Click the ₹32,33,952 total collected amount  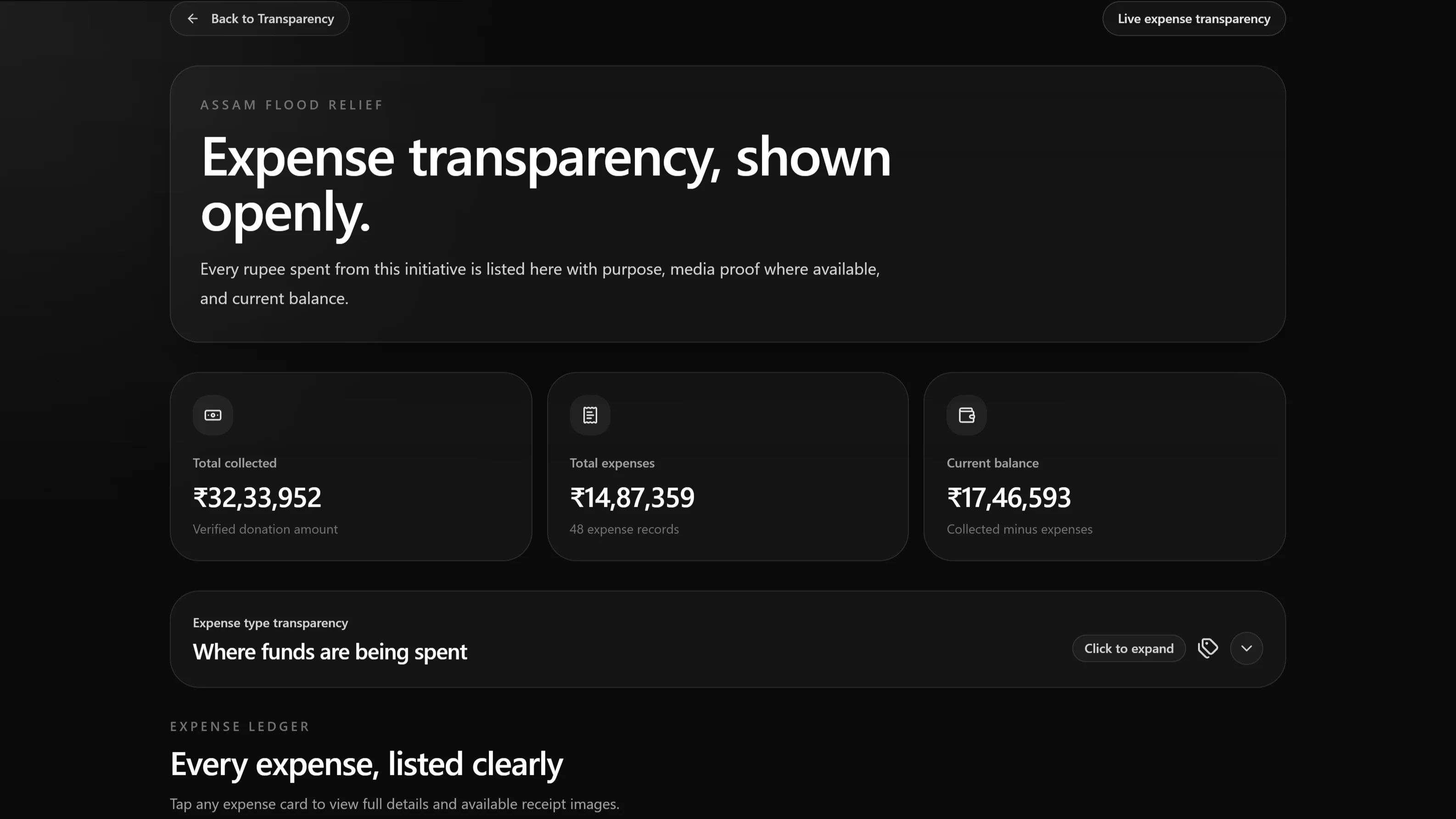(x=257, y=498)
